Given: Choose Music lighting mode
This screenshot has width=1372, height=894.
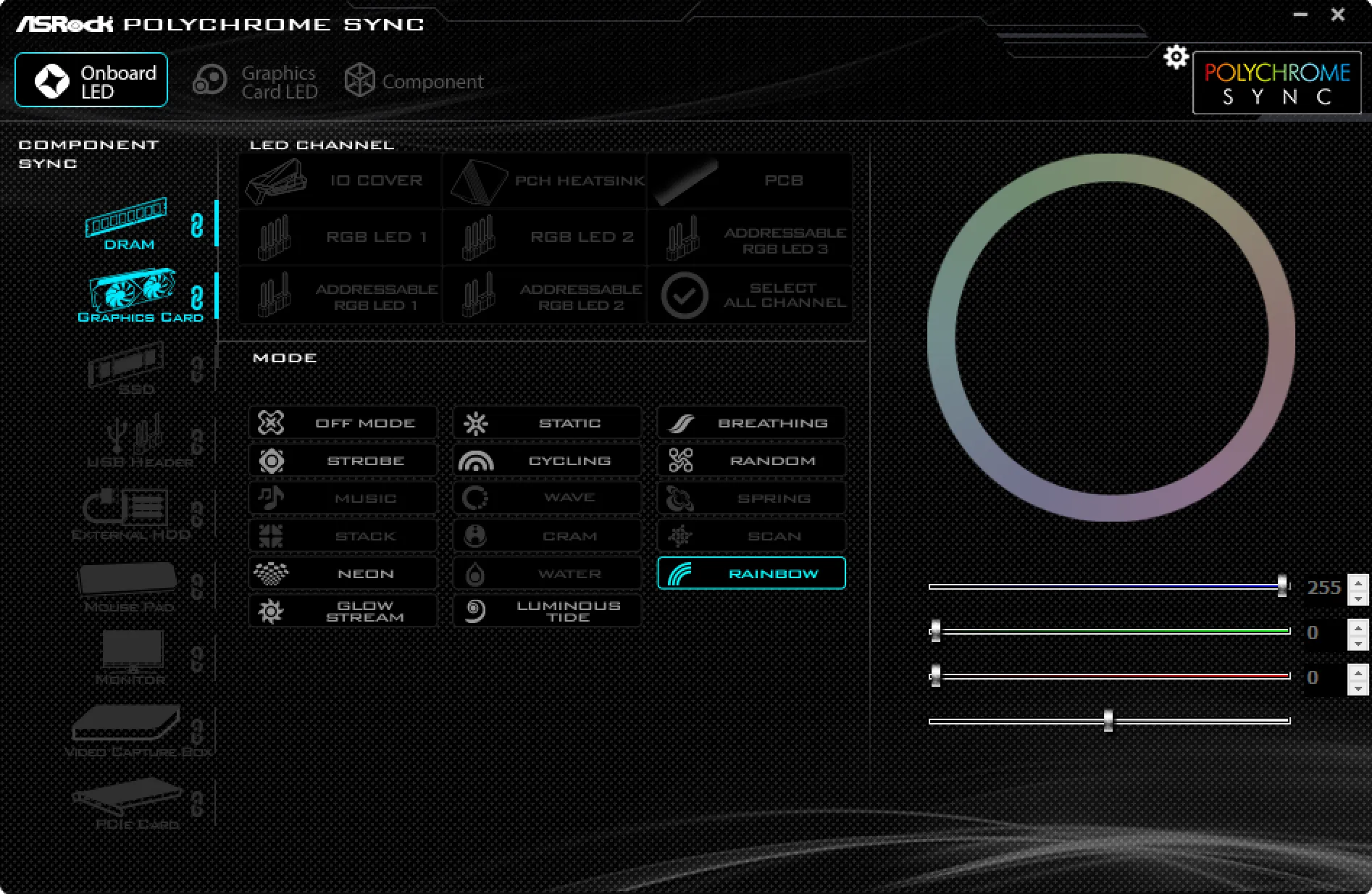Looking at the screenshot, I should [343, 498].
